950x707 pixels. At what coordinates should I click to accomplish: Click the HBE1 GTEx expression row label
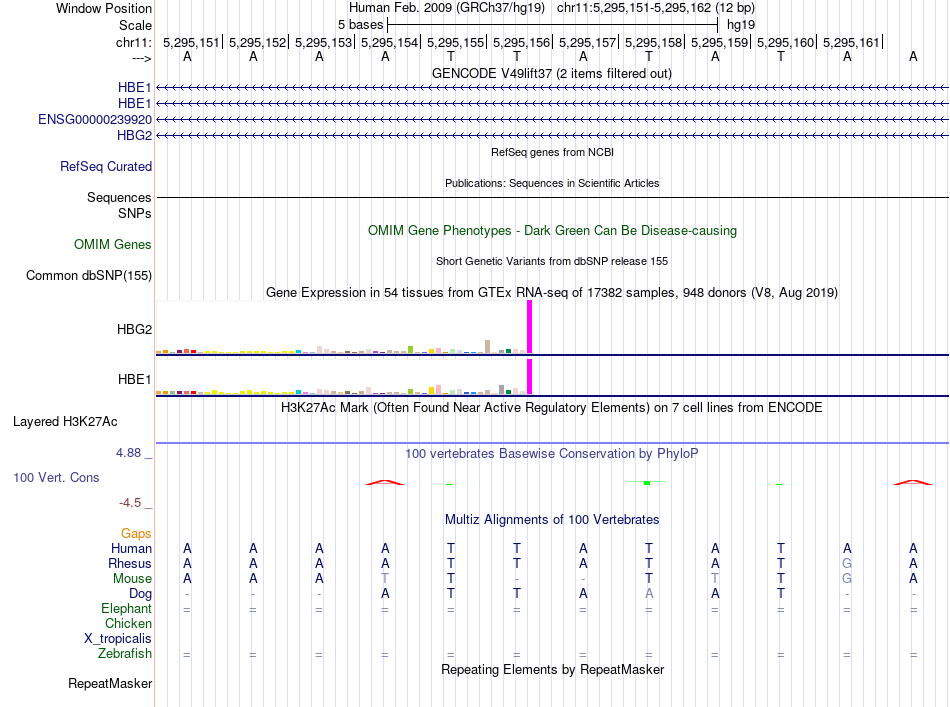[x=135, y=379]
